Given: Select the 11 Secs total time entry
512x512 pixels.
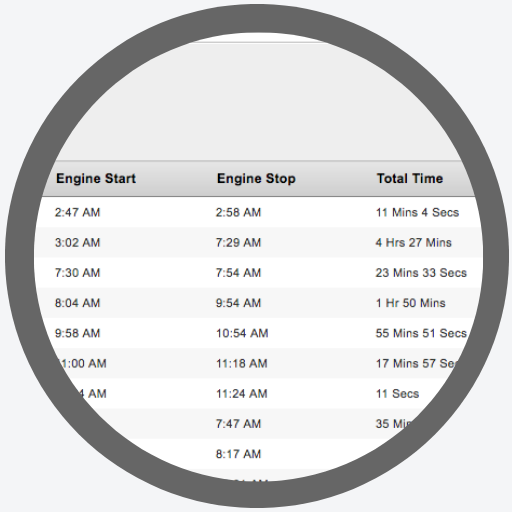Looking at the screenshot, I should (397, 394).
